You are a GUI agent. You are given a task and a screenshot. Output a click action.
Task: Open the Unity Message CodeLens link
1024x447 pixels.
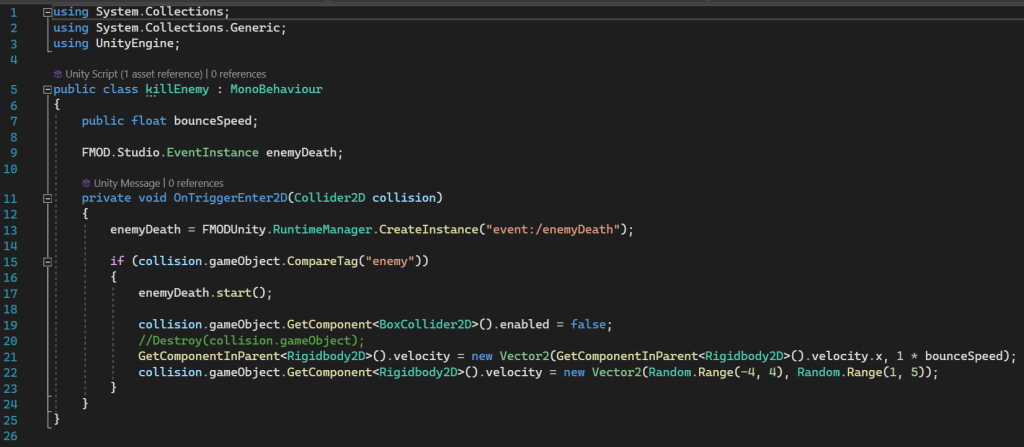pos(127,183)
